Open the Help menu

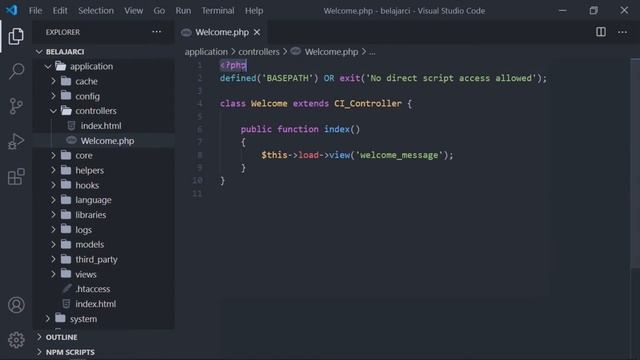pyautogui.click(x=254, y=11)
